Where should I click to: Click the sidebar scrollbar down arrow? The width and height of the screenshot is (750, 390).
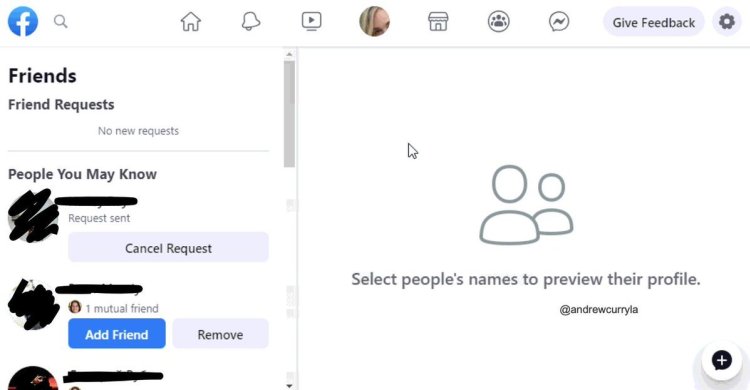click(x=289, y=385)
